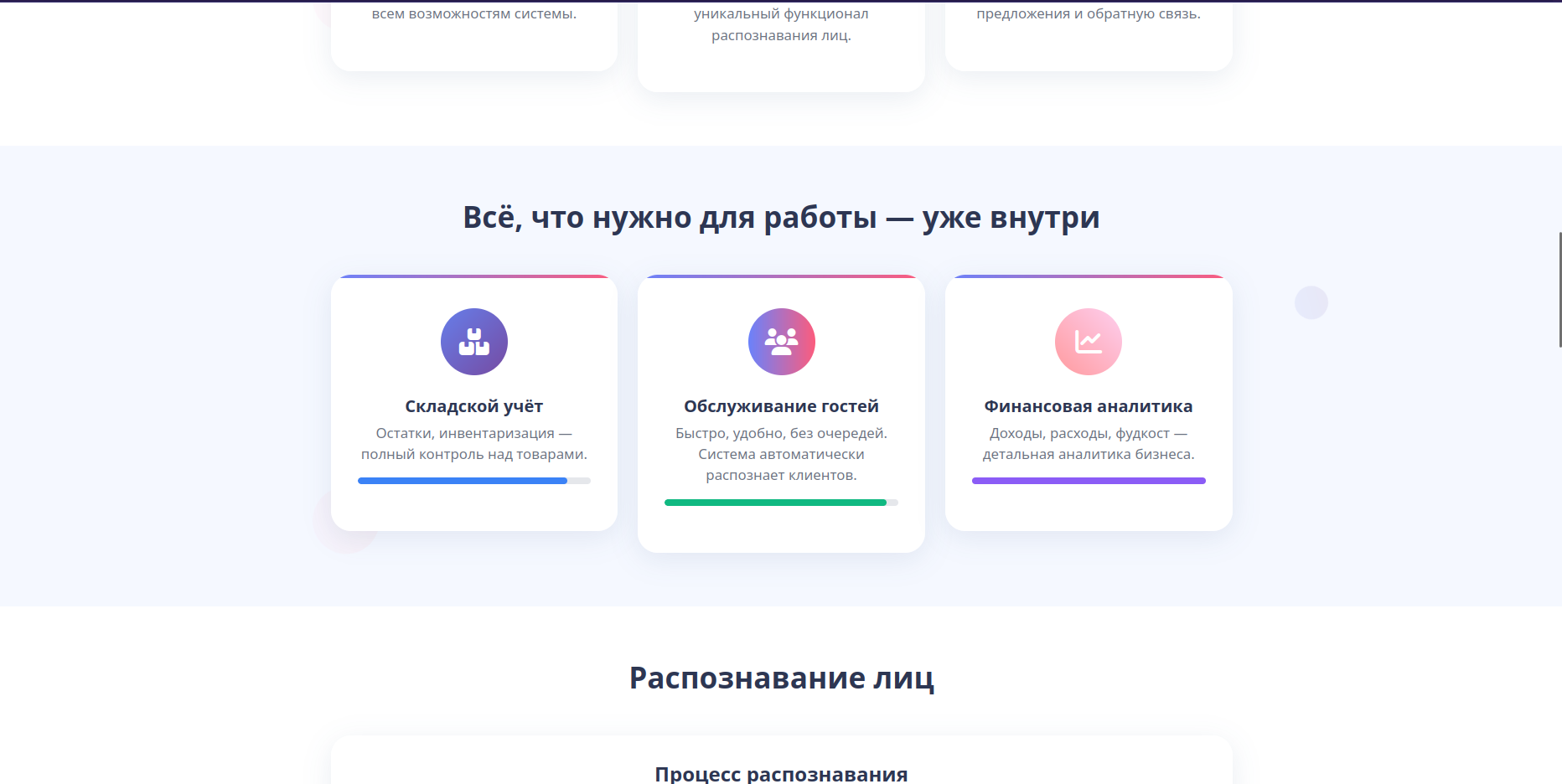Click the 'Распознавание лиц' section heading
1562x784 pixels.
point(781,678)
